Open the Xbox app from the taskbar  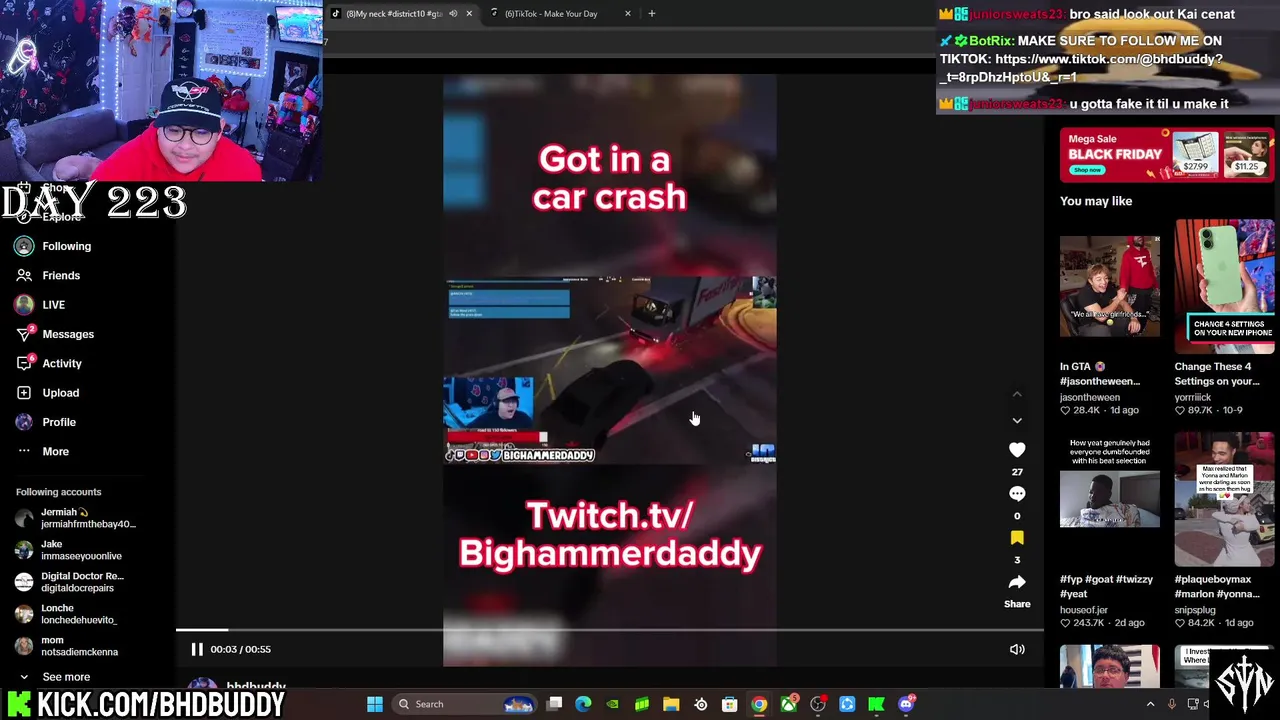click(789, 704)
